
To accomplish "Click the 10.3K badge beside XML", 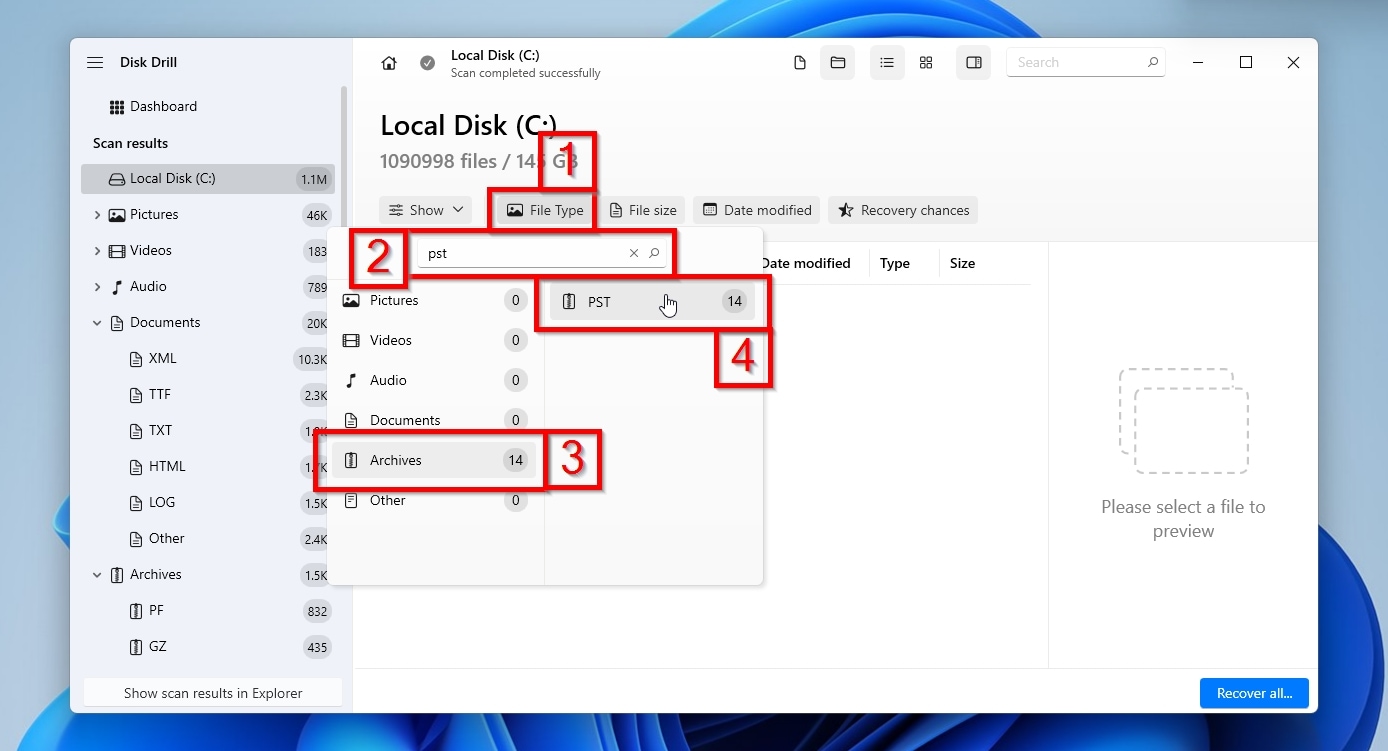I will click(313, 360).
